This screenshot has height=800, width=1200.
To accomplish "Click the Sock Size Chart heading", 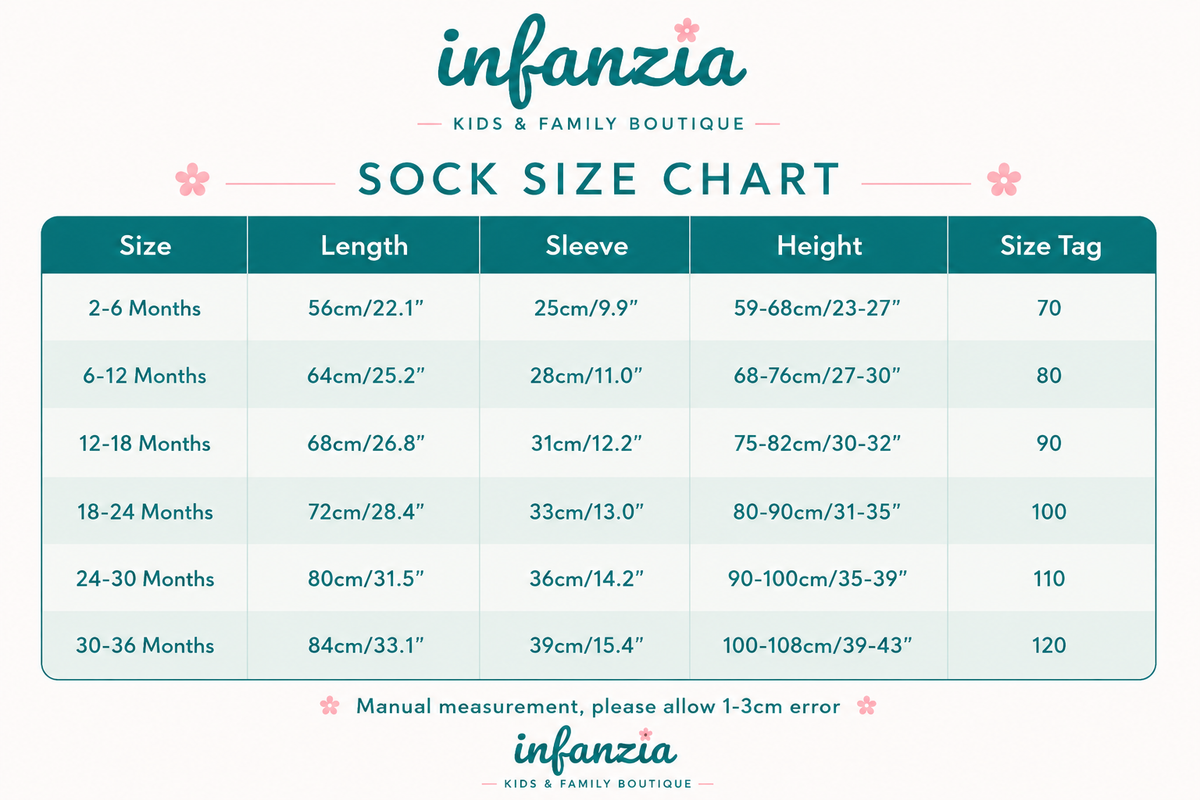I will pos(598,179).
